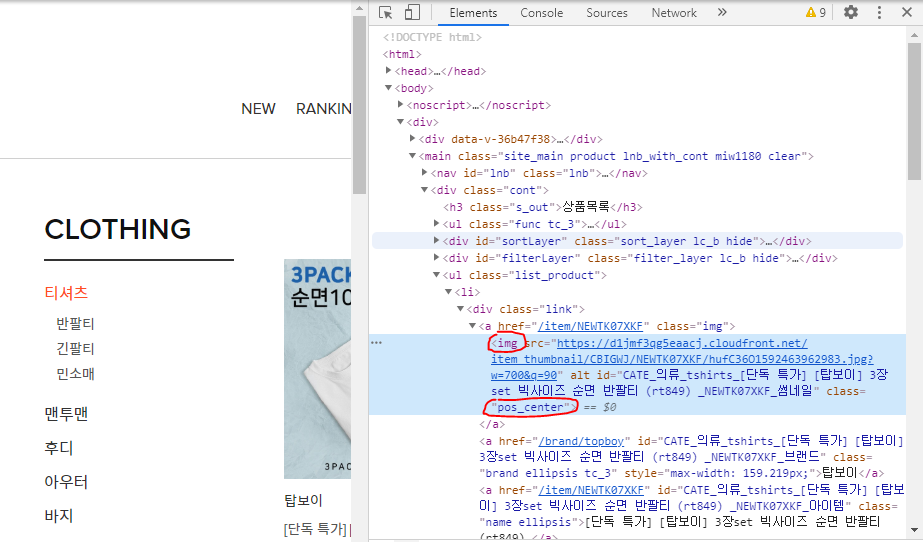Expand the noscript element node
This screenshot has width=923, height=542.
[400, 105]
